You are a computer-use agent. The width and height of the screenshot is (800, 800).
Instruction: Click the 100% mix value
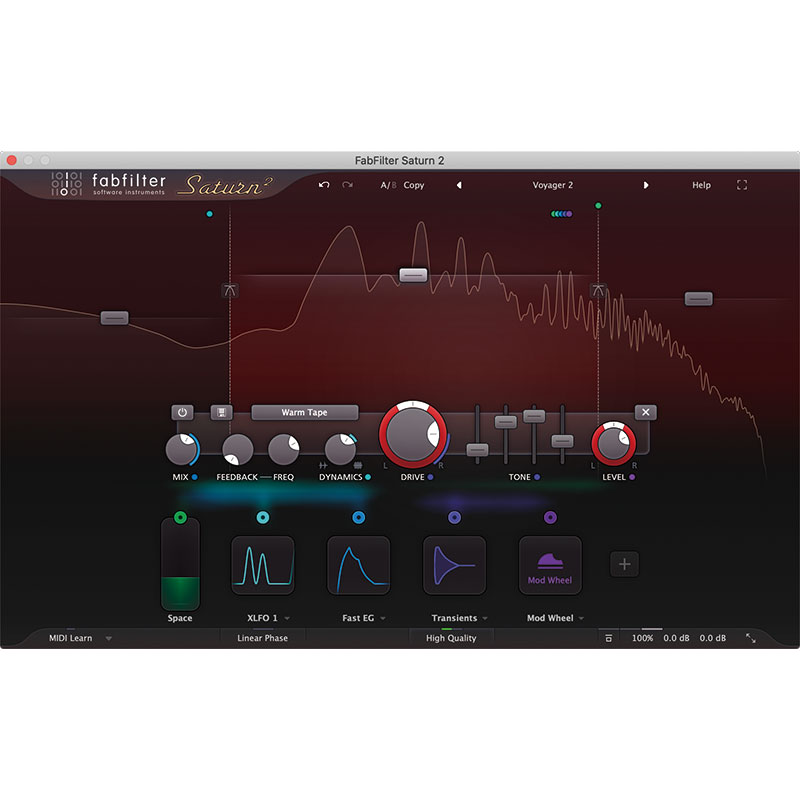[642, 638]
